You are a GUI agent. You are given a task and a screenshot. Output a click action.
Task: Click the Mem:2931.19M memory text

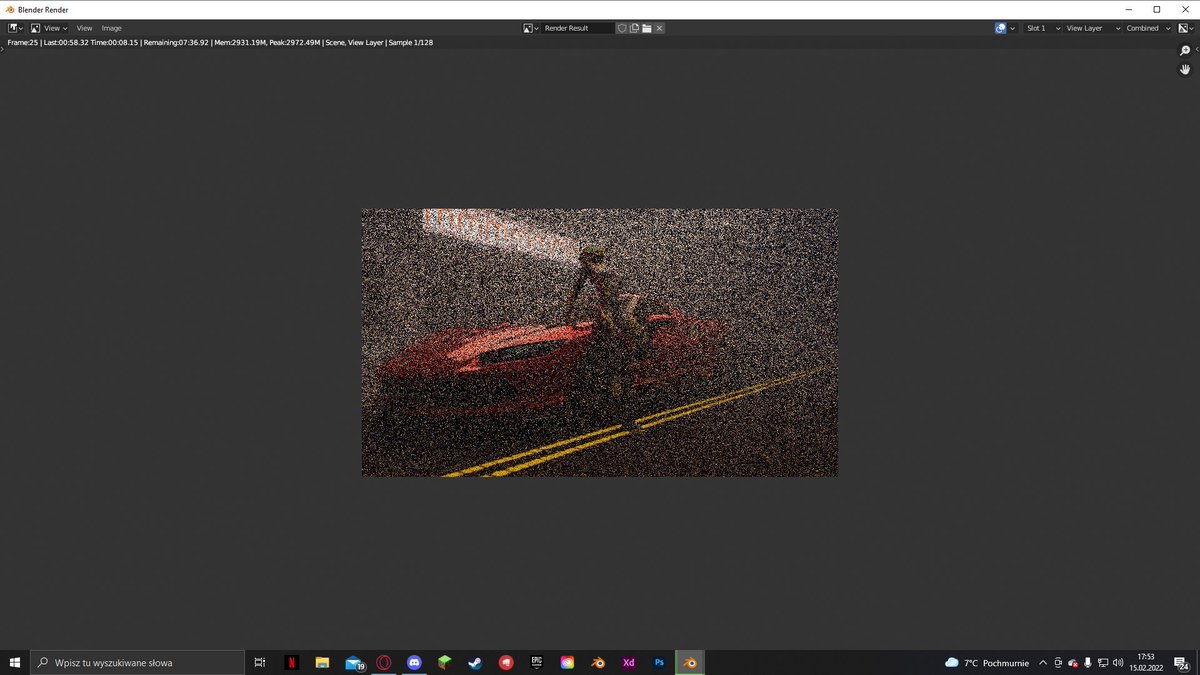pyautogui.click(x=240, y=43)
